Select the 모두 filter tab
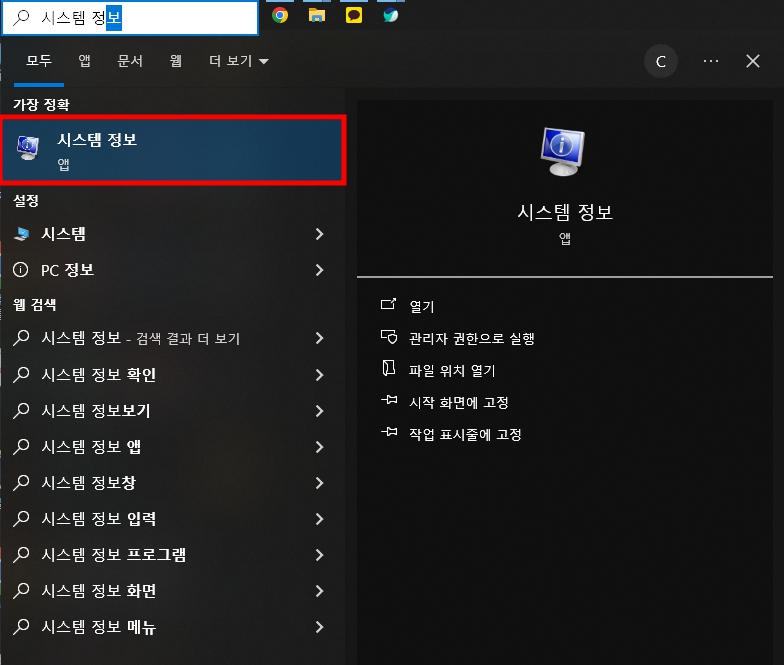The image size is (784, 665). (39, 61)
